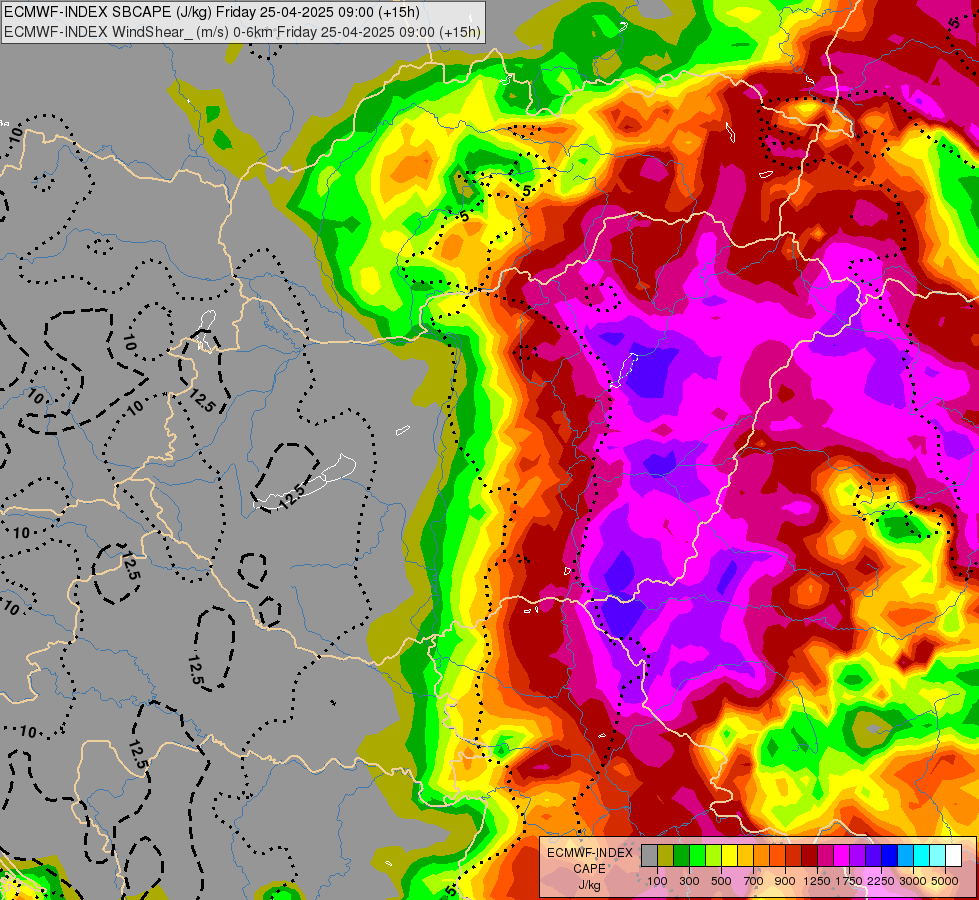Screen dimensions: 979x900
Task: Click the brick red legend swatch
Action: click(794, 856)
